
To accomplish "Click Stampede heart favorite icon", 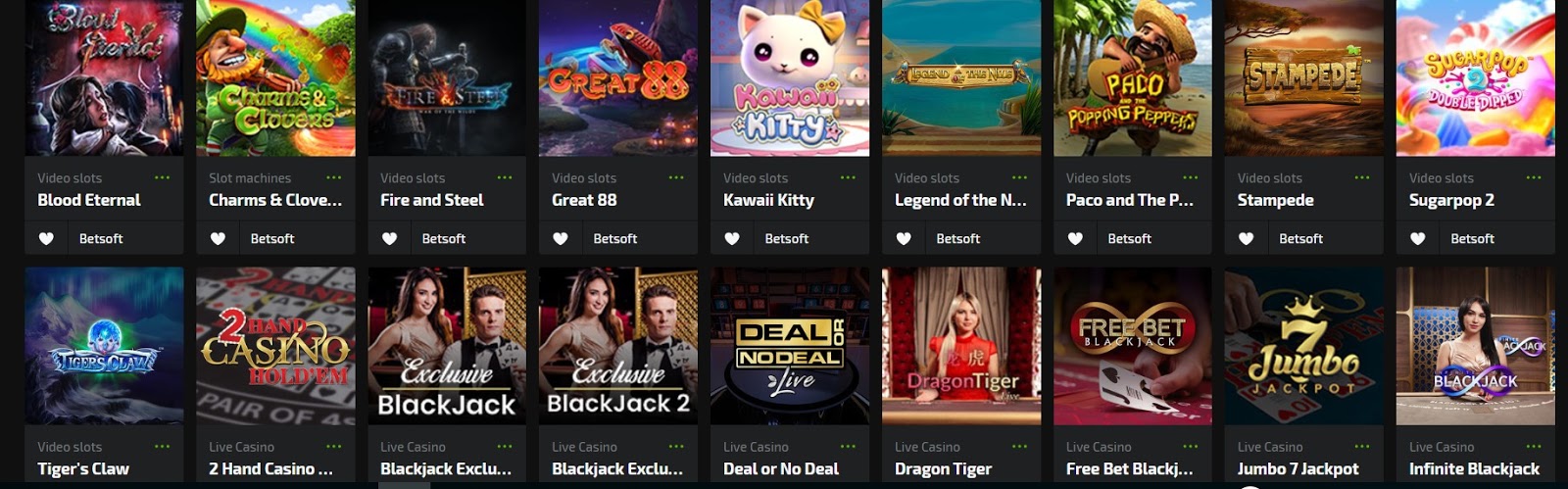I will pos(1247,238).
